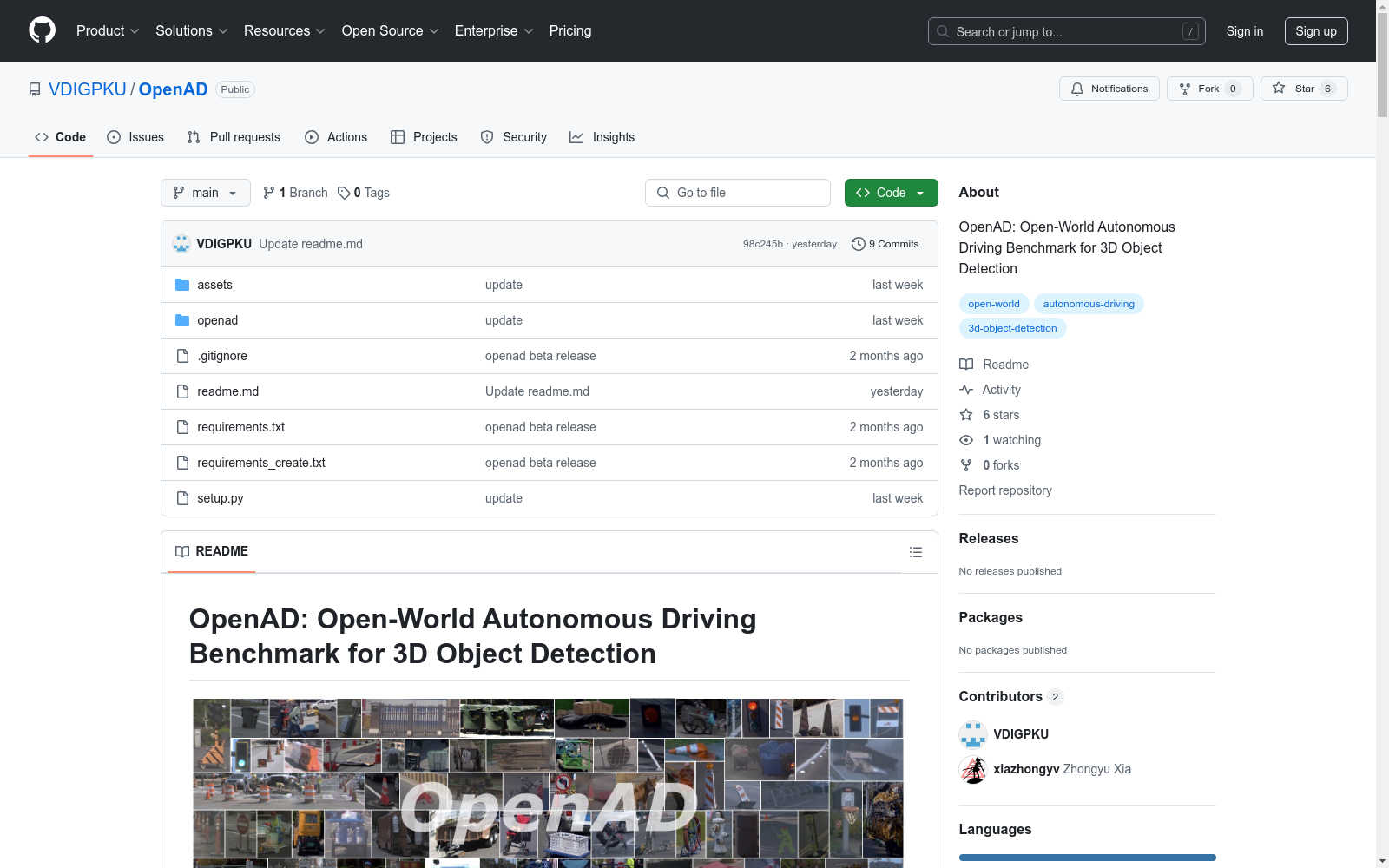Open the GitHub homepage logo
This screenshot has width=1389, height=868.
coord(42,30)
